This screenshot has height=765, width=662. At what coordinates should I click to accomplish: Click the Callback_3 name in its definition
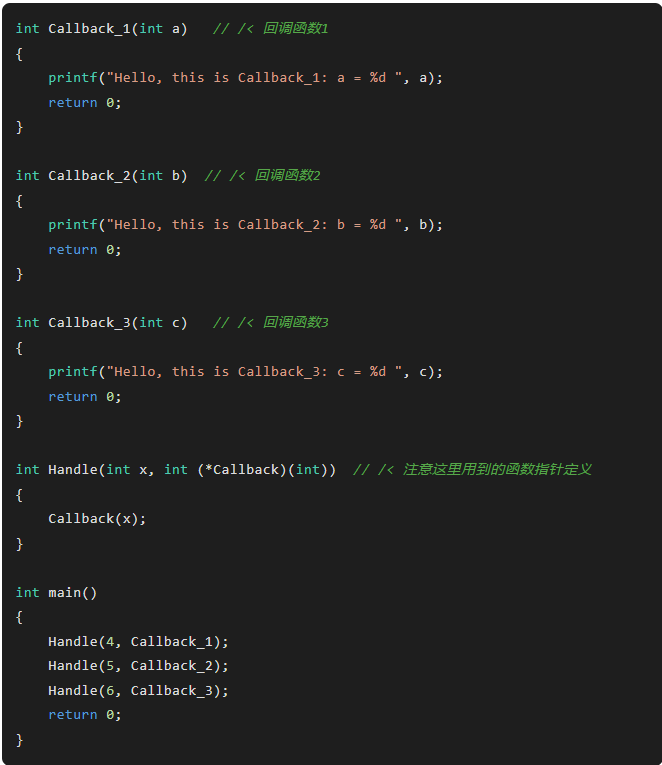(x=89, y=322)
